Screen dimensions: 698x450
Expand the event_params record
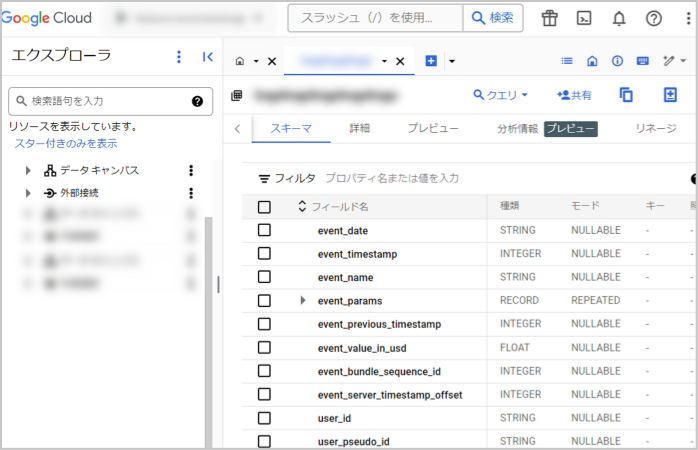pyautogui.click(x=303, y=300)
